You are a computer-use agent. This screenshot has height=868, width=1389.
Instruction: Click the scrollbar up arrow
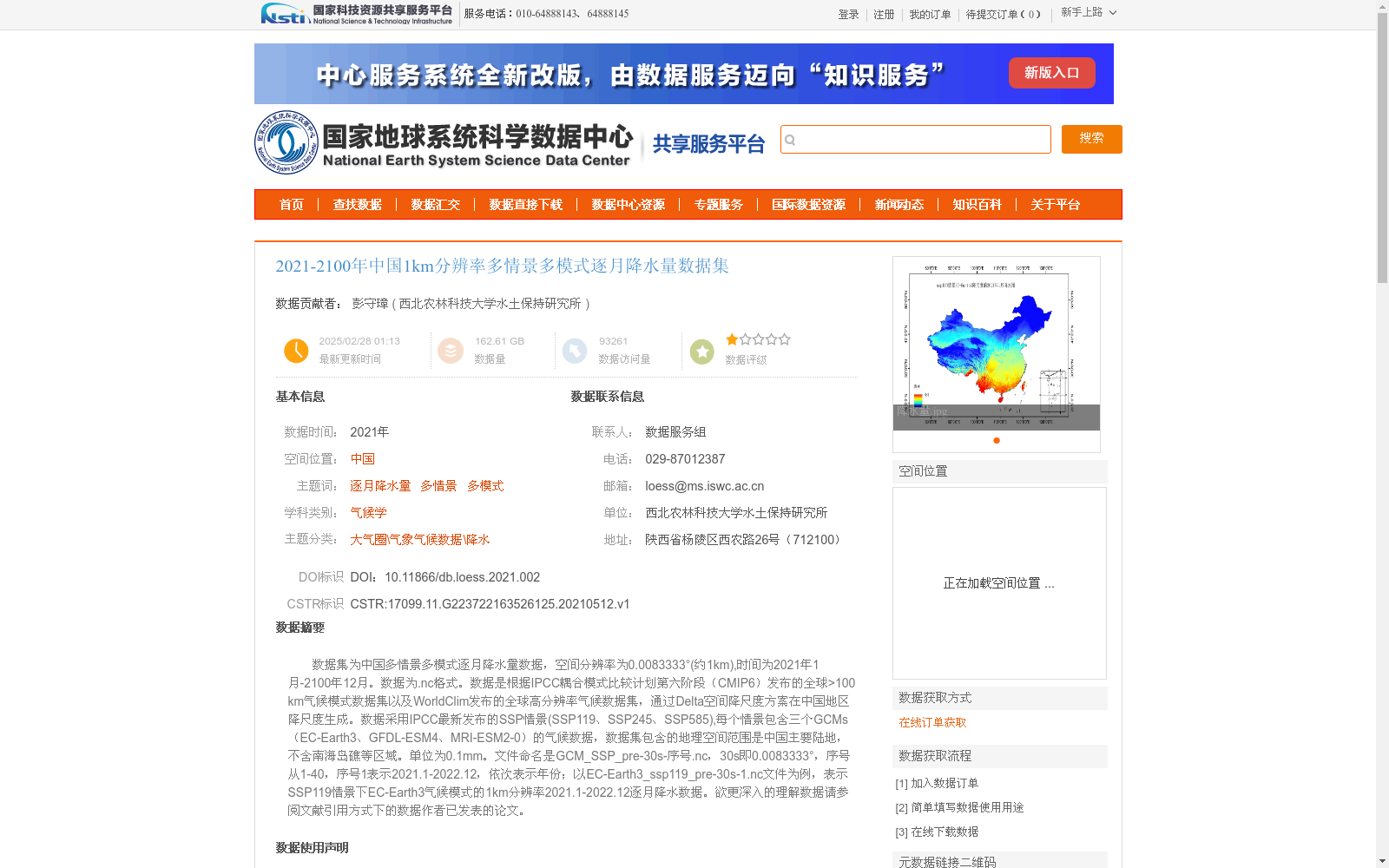(1382, 6)
